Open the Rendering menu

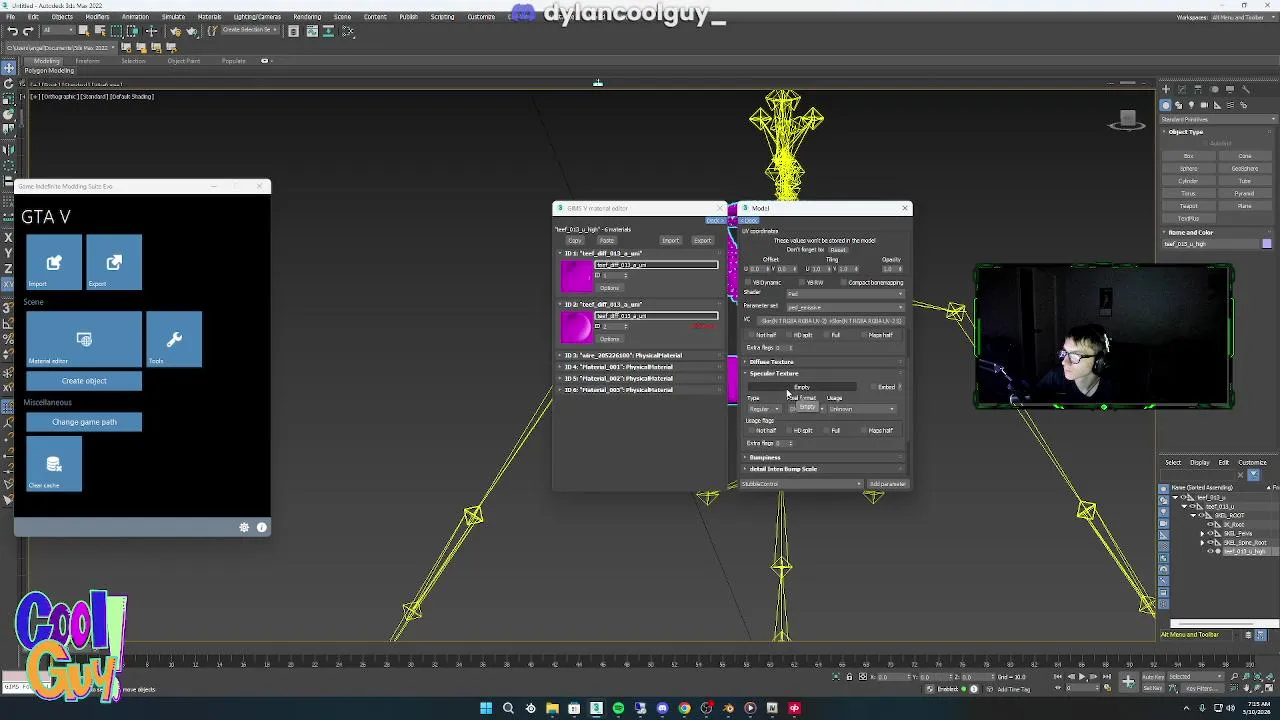pyautogui.click(x=307, y=17)
